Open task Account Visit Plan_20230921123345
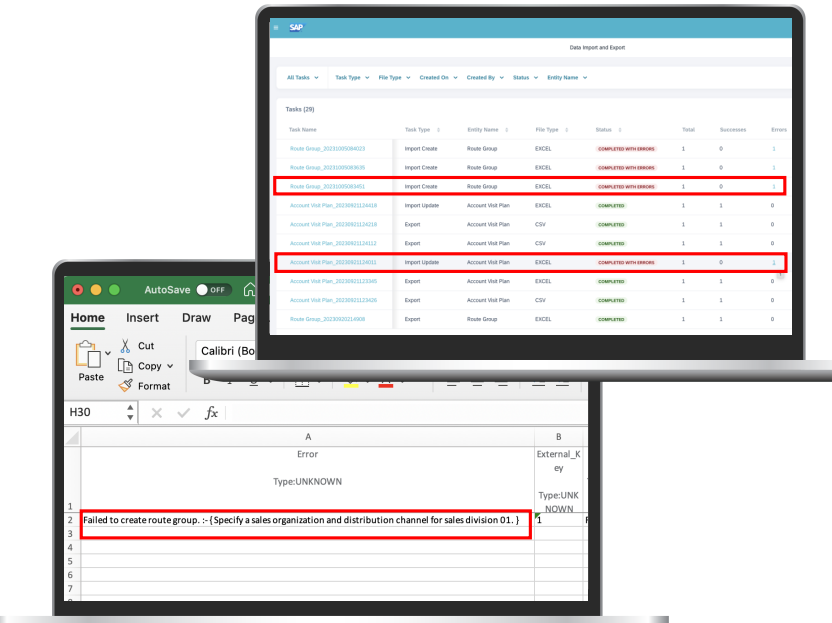Screen dimensions: 832x623 point(333,281)
